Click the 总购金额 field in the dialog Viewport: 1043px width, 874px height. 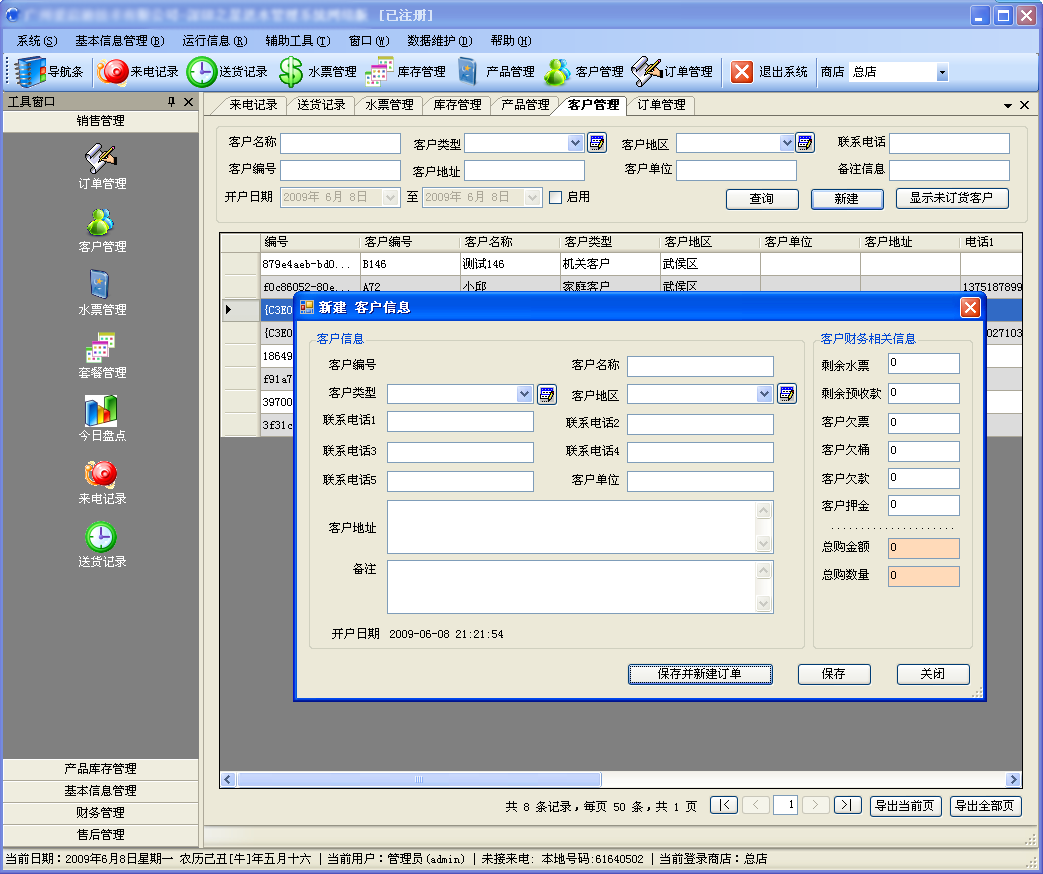click(924, 549)
